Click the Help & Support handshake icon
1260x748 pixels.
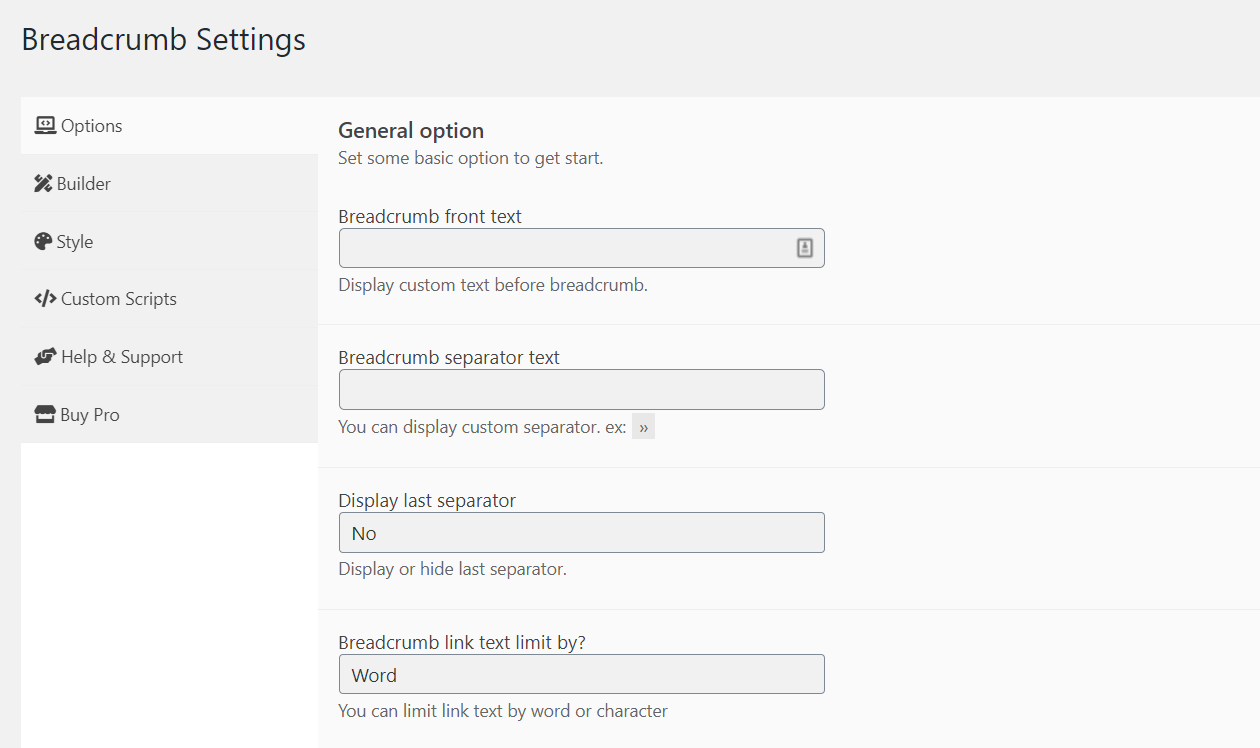pyautogui.click(x=45, y=357)
